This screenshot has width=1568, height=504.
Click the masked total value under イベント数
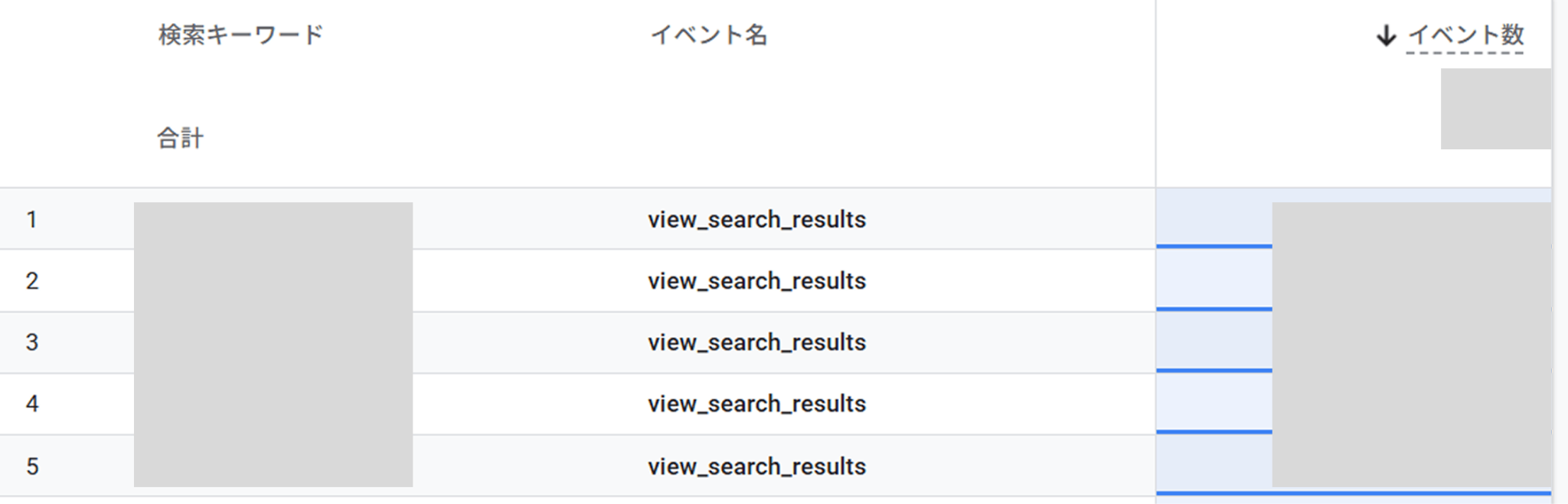tap(1496, 109)
